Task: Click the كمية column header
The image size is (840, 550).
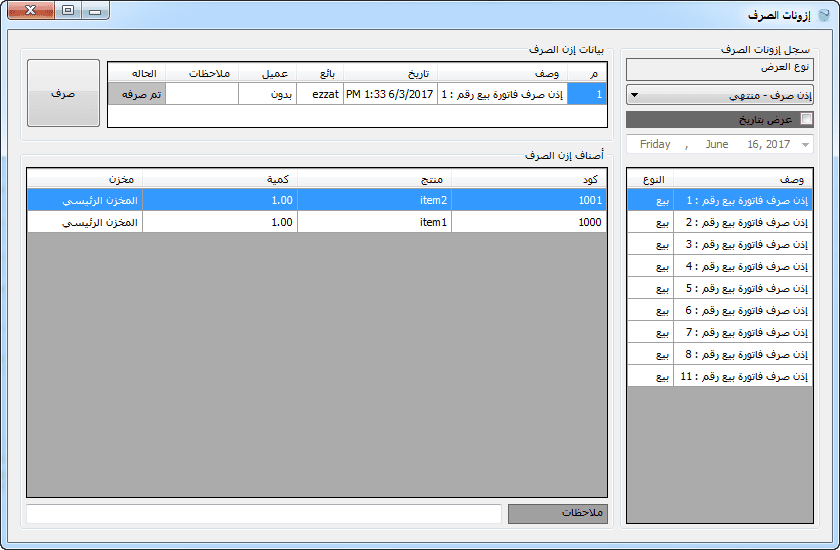Action: click(220, 178)
